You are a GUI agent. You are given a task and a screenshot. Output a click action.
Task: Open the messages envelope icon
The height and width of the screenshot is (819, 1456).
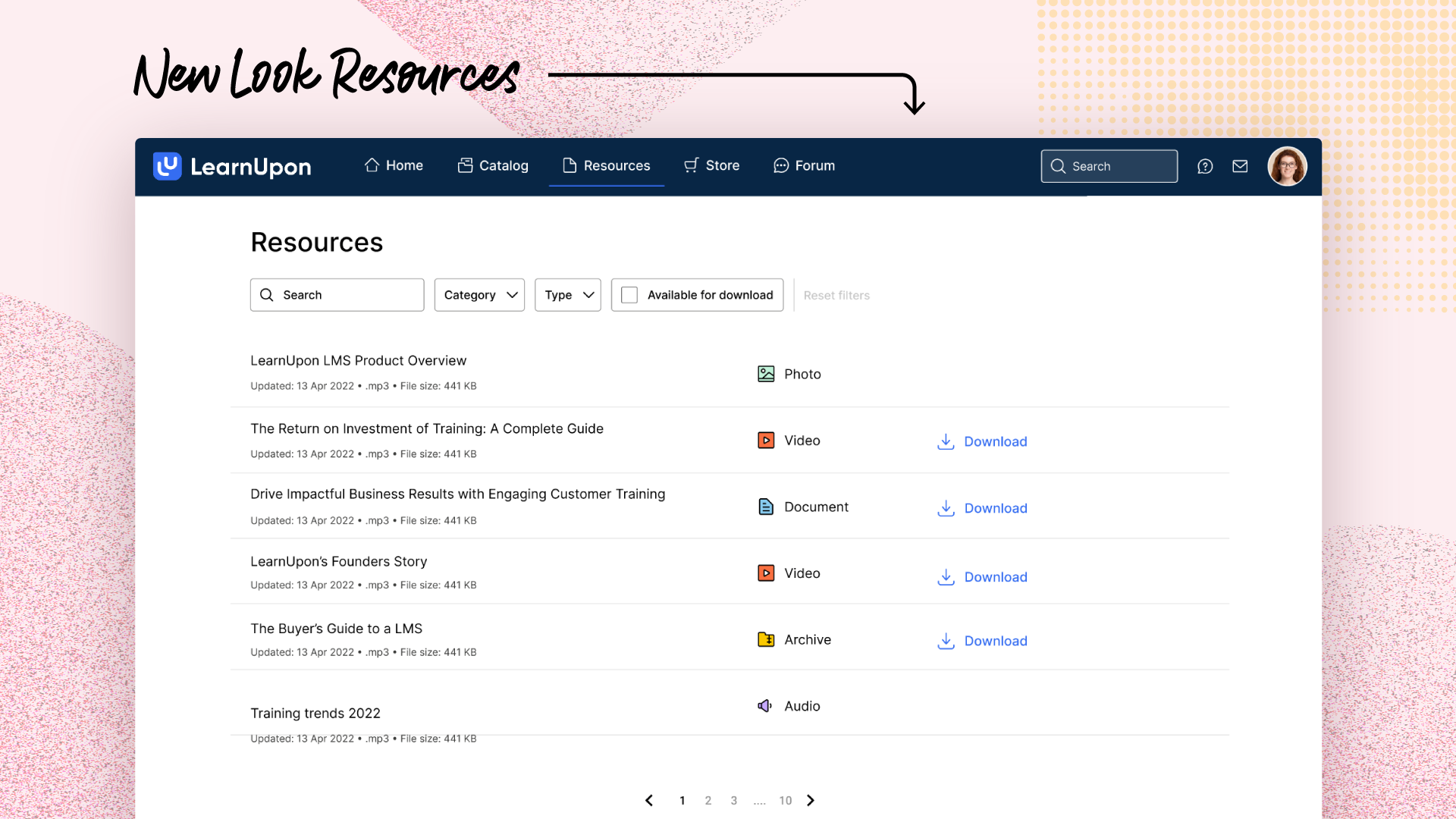point(1241,166)
